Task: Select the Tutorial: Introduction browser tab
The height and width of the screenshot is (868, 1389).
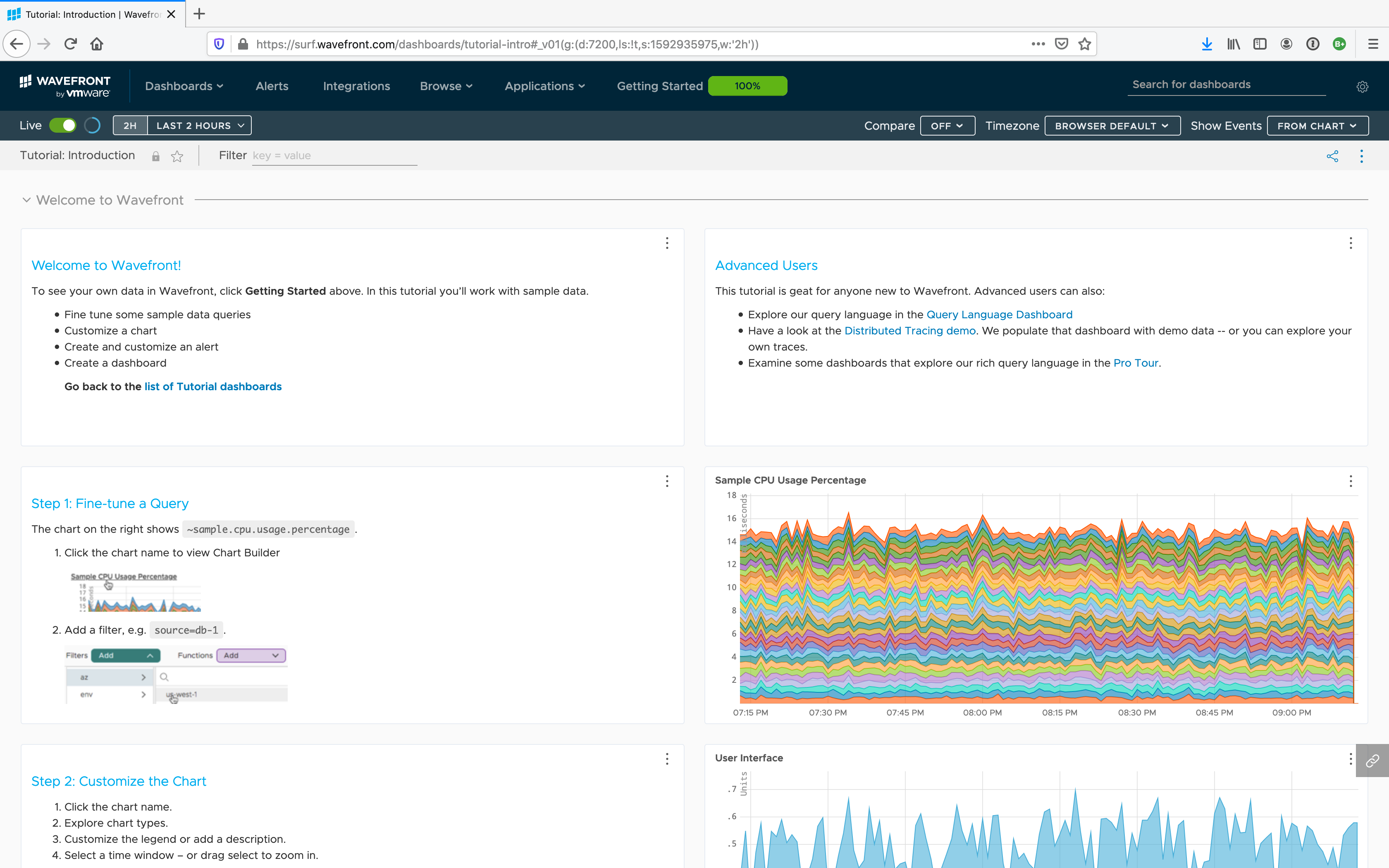Action: click(x=92, y=14)
